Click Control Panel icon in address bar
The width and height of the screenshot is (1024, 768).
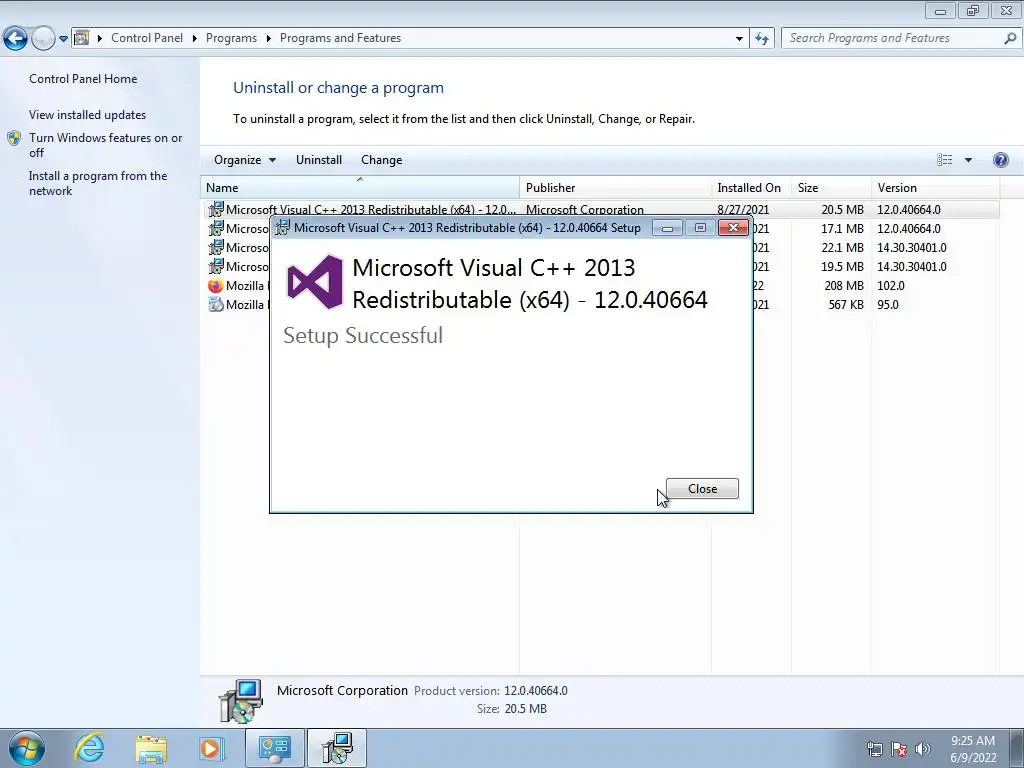click(x=82, y=38)
